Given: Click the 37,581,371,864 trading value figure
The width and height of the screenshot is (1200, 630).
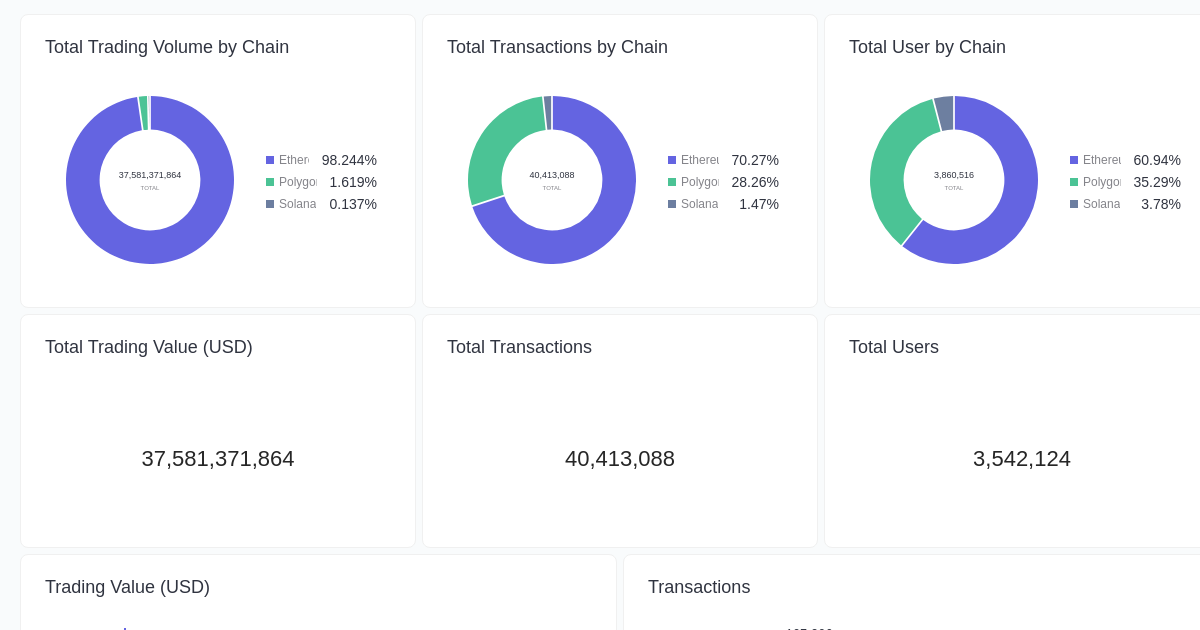Looking at the screenshot, I should (x=218, y=459).
